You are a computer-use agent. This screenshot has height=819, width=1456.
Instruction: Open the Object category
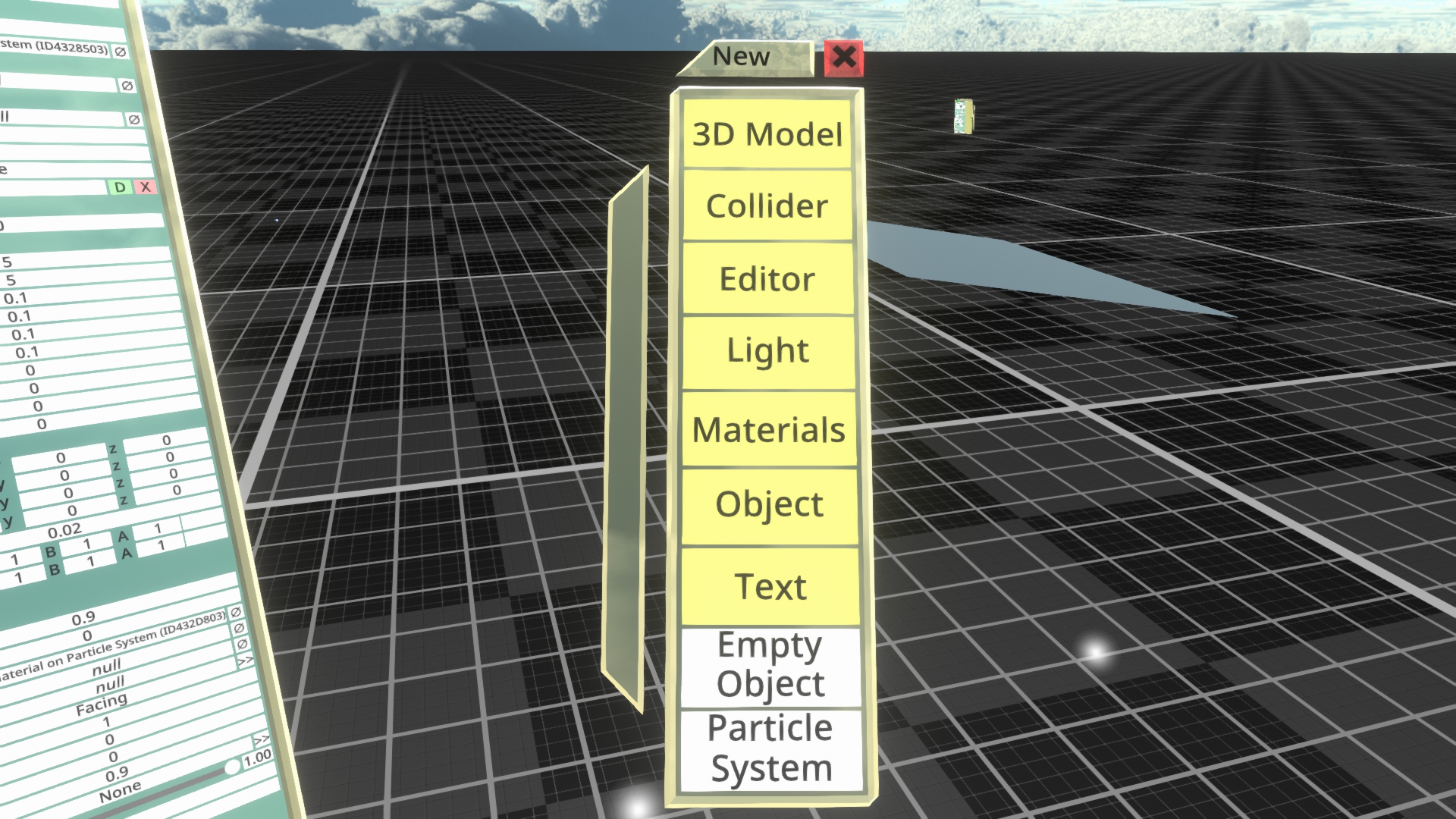pyautogui.click(x=769, y=505)
